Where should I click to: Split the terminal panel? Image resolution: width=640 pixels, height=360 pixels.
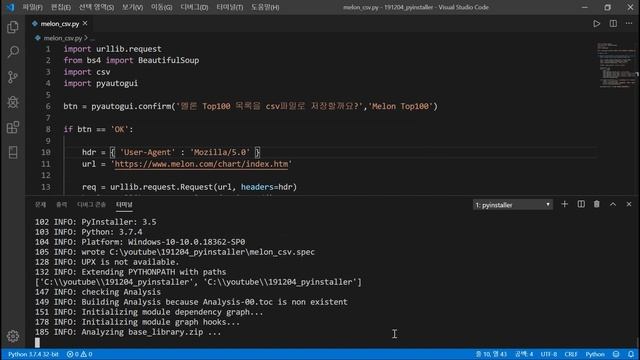[x=581, y=204]
